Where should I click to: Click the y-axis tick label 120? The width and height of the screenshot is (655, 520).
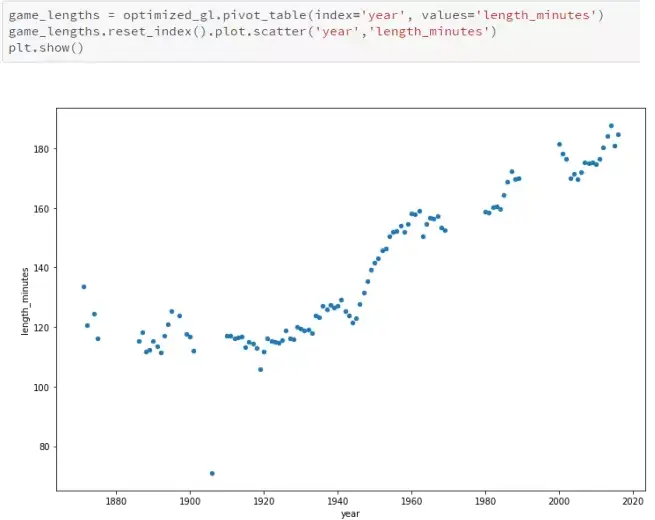(41, 327)
